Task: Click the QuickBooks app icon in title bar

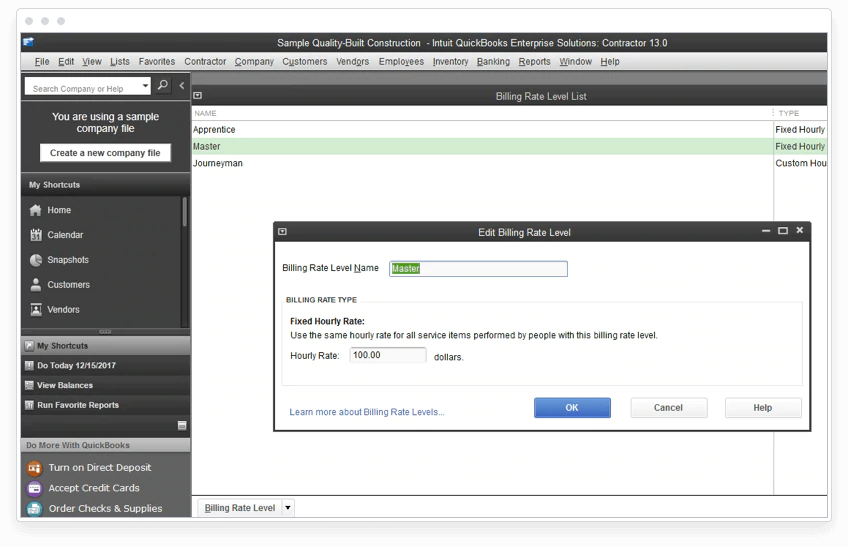Action: tap(28, 42)
